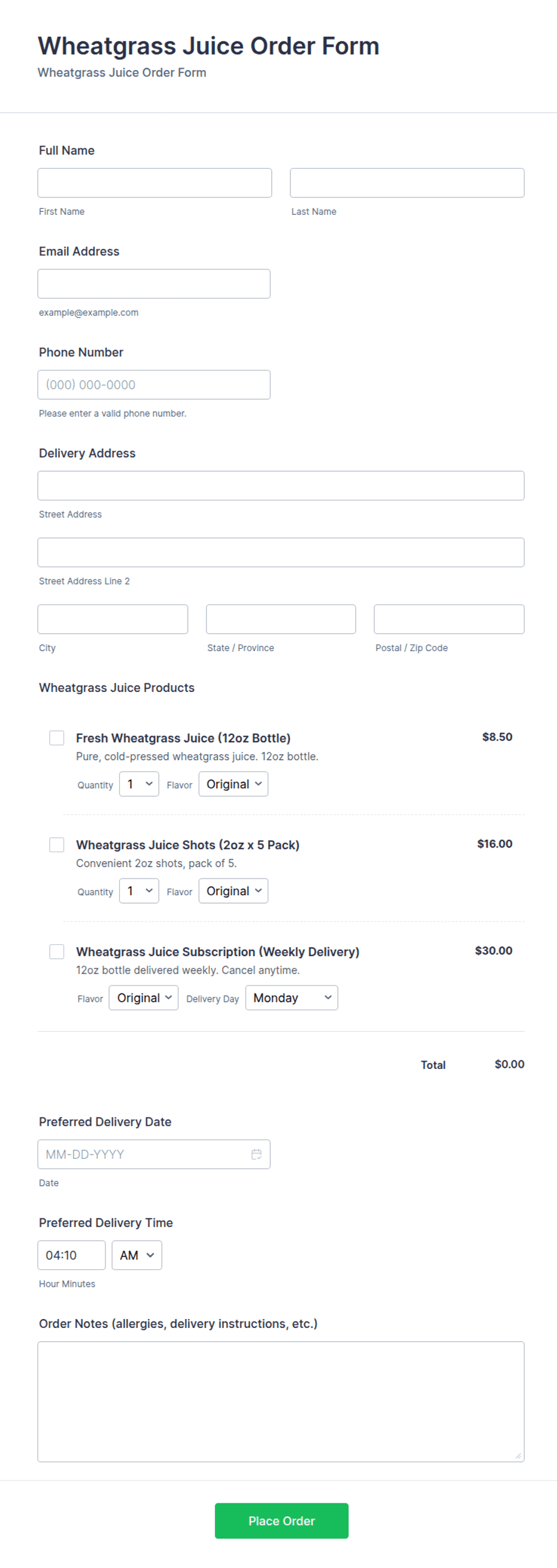This screenshot has width=557, height=1568.
Task: Click the Order Notes text area
Action: tap(281, 1402)
